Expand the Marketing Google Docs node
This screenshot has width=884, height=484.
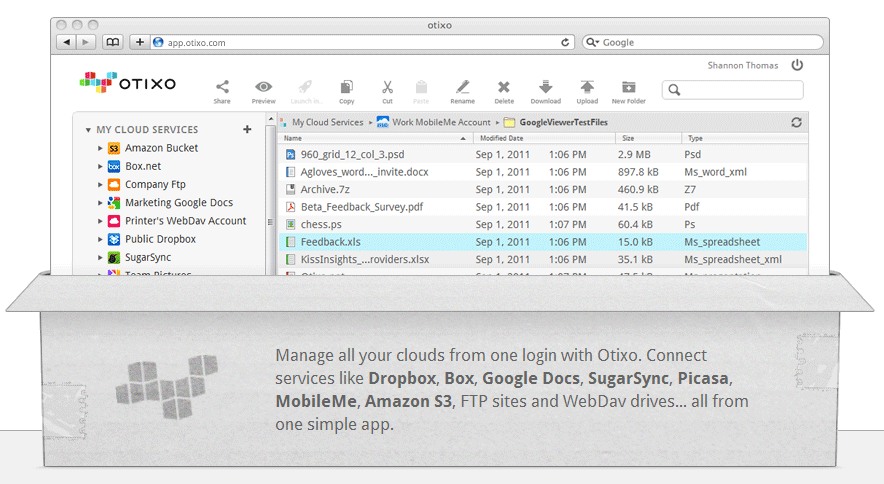pos(100,203)
